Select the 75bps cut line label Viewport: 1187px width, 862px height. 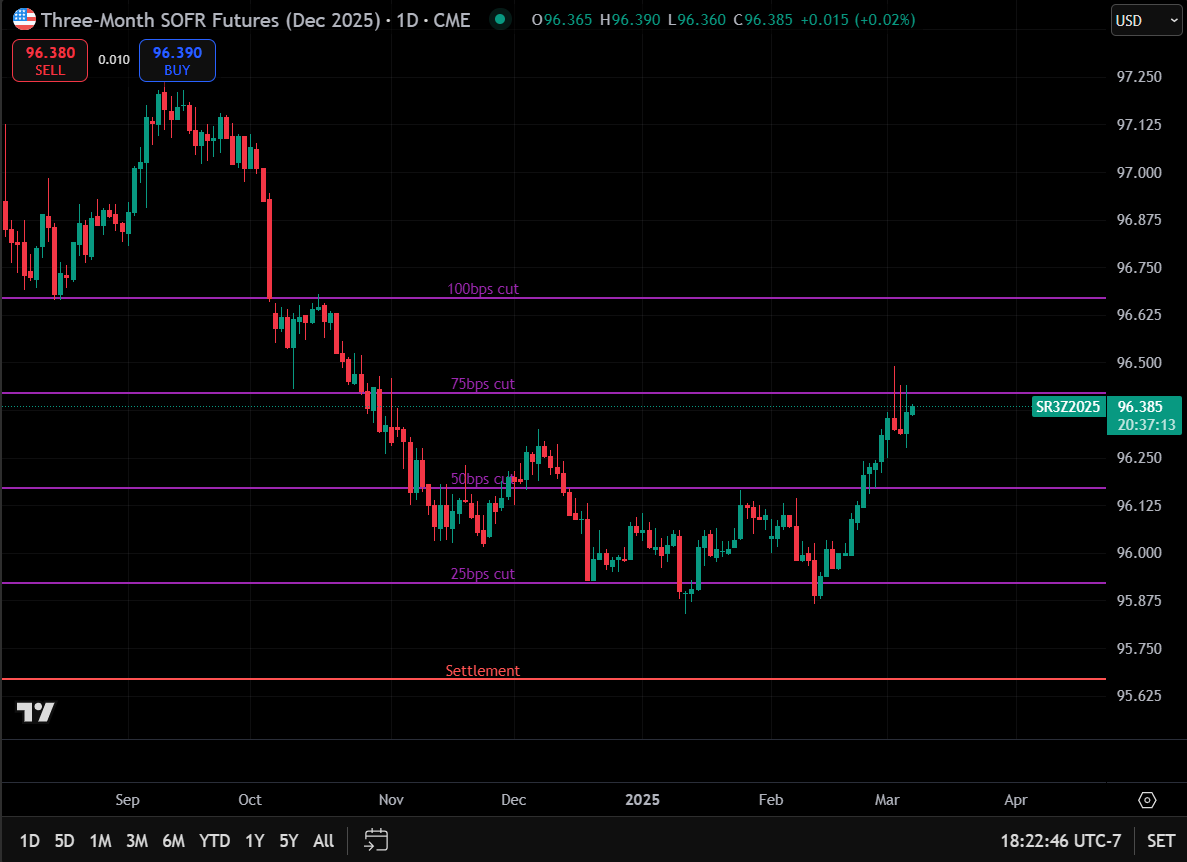click(x=483, y=384)
